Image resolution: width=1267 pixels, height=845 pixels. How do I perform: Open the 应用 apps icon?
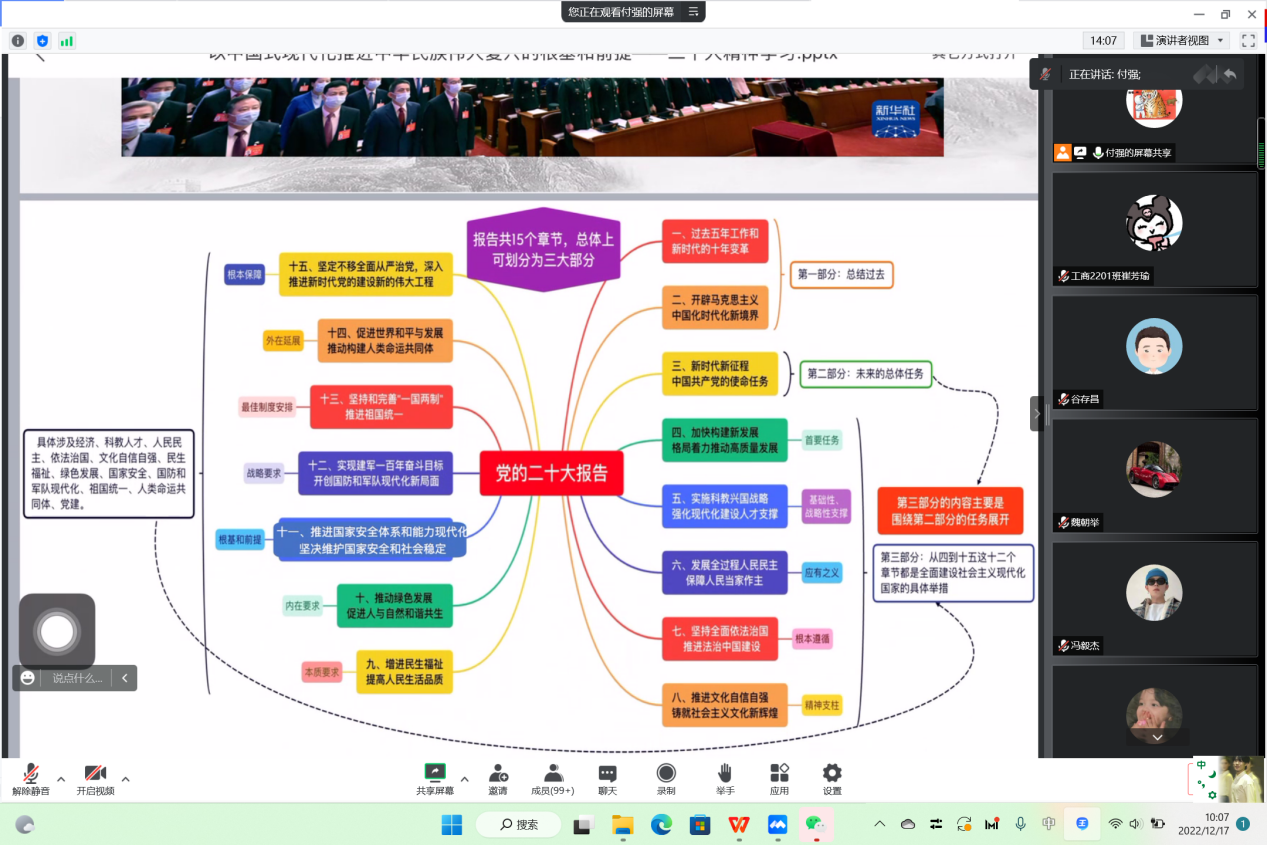779,779
